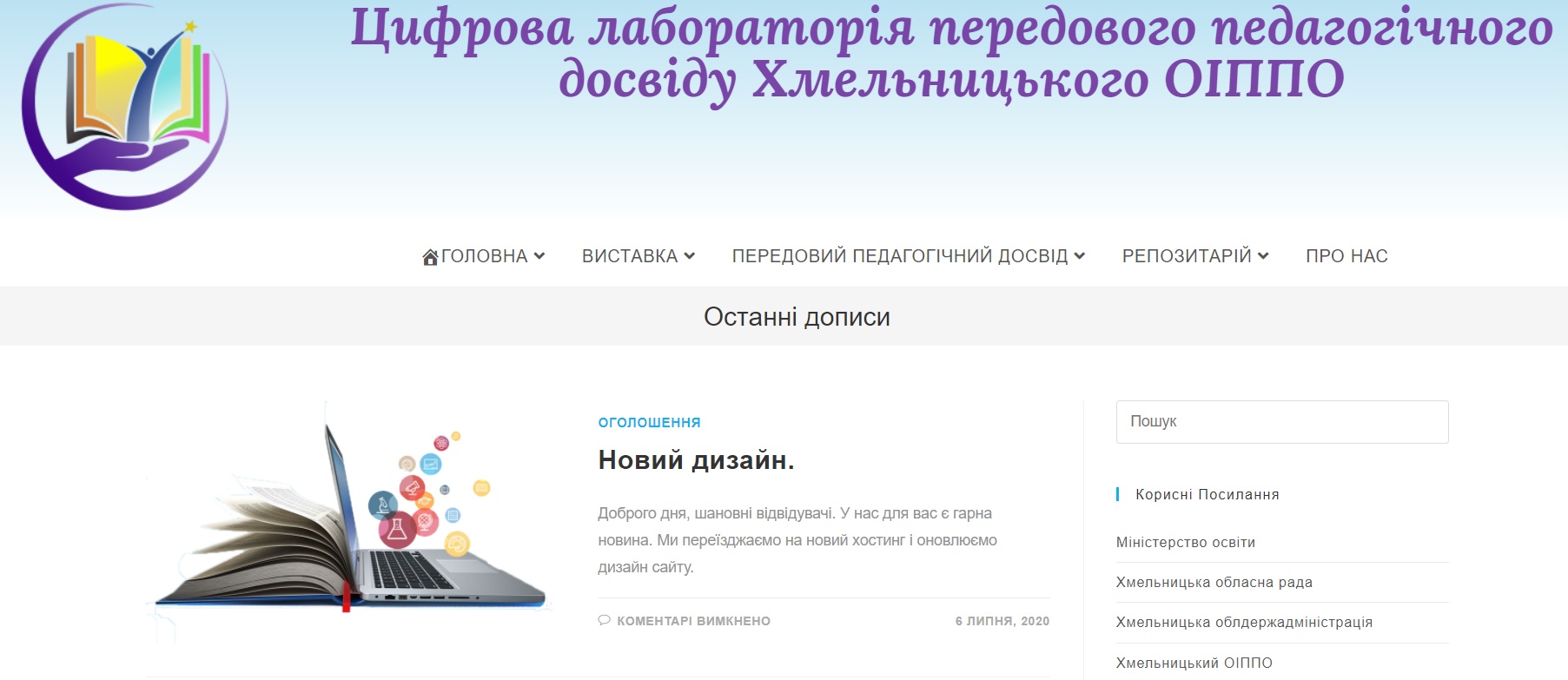This screenshot has width=1568, height=680.
Task: Select the РЕПОЗИТАРІЙ menu item
Action: coord(1187,256)
